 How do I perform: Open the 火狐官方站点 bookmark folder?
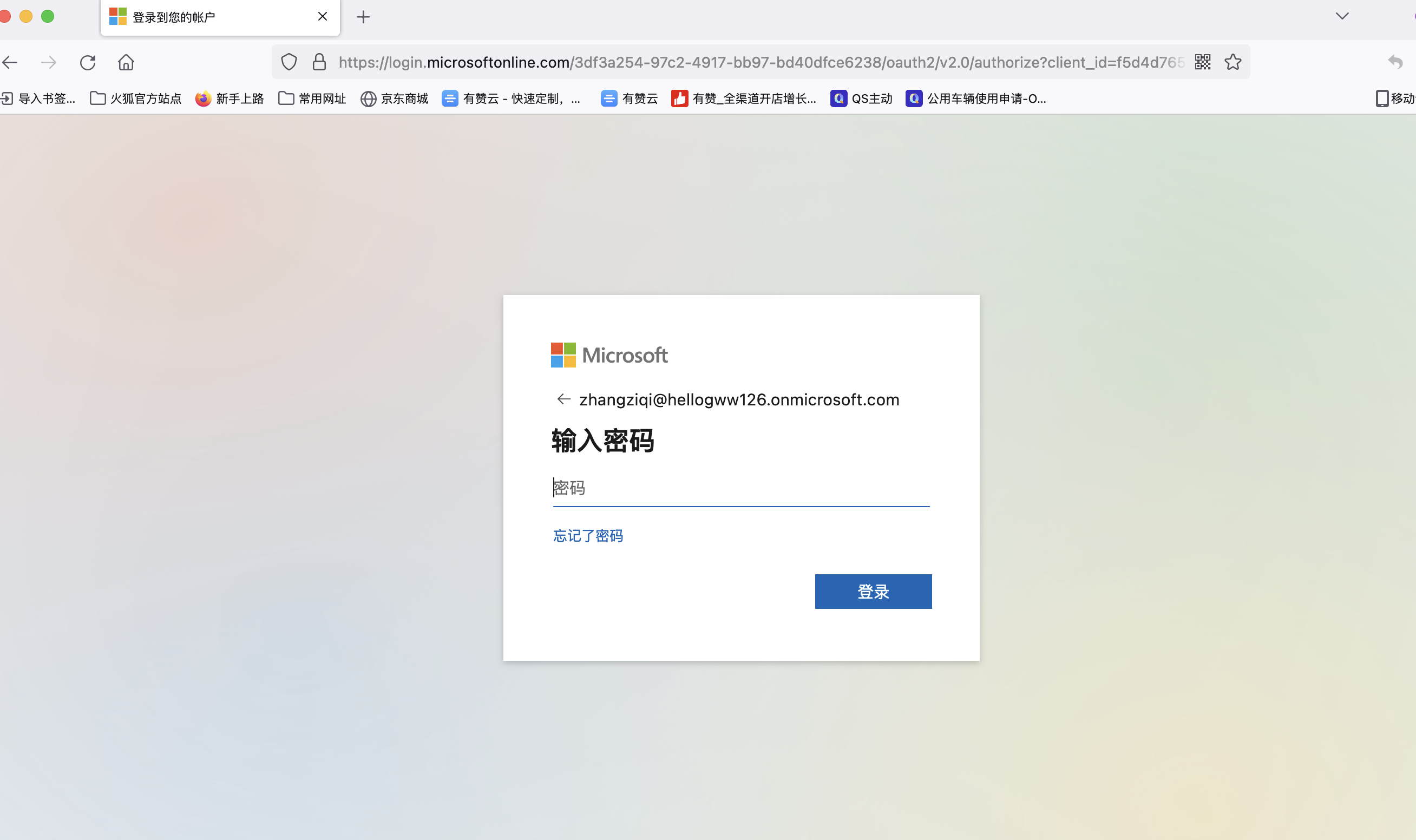coord(136,99)
